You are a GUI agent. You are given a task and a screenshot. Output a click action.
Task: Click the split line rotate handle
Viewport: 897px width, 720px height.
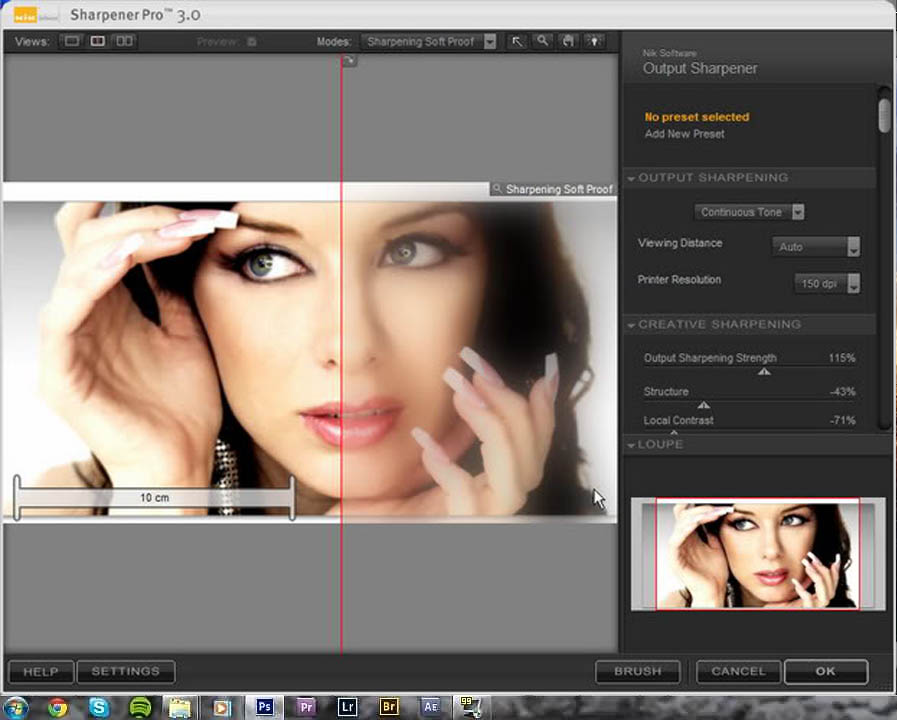coord(349,60)
